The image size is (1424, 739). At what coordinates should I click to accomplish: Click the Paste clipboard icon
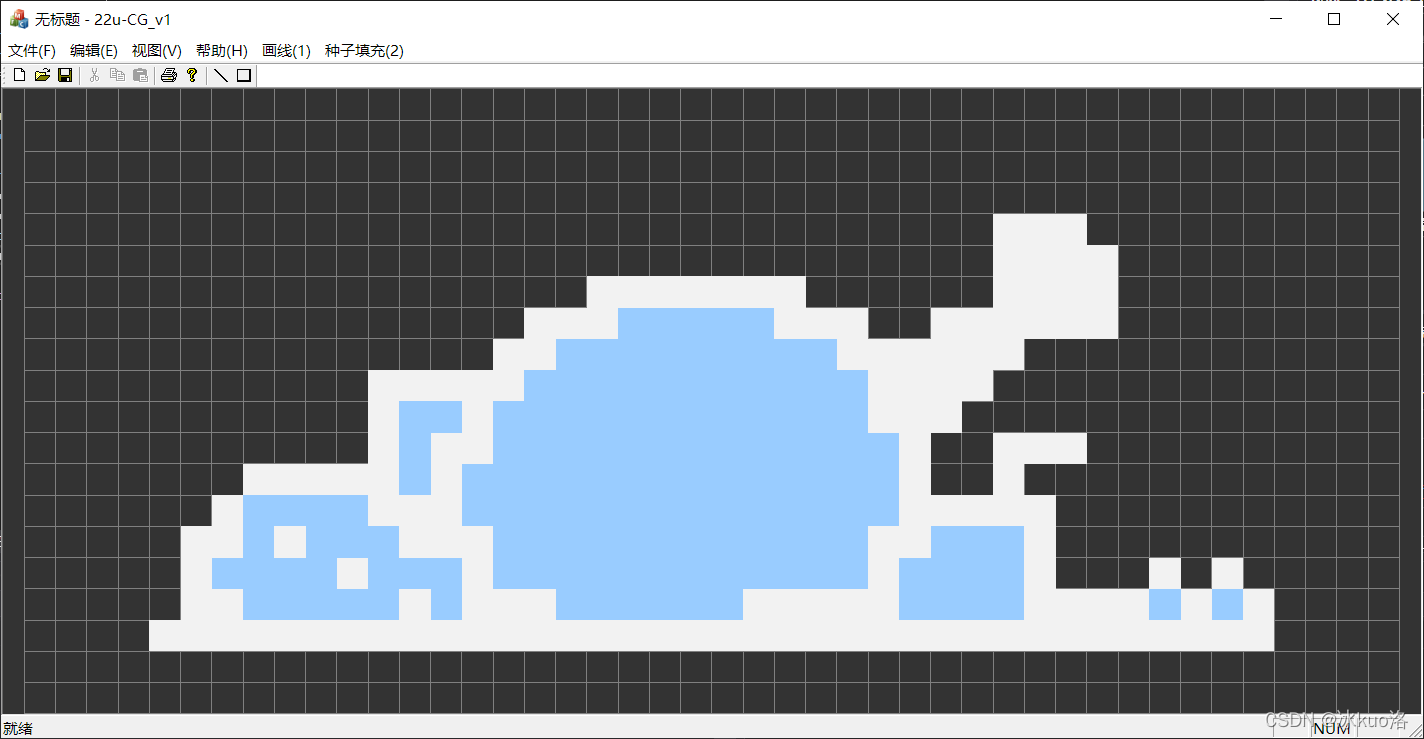(x=140, y=75)
